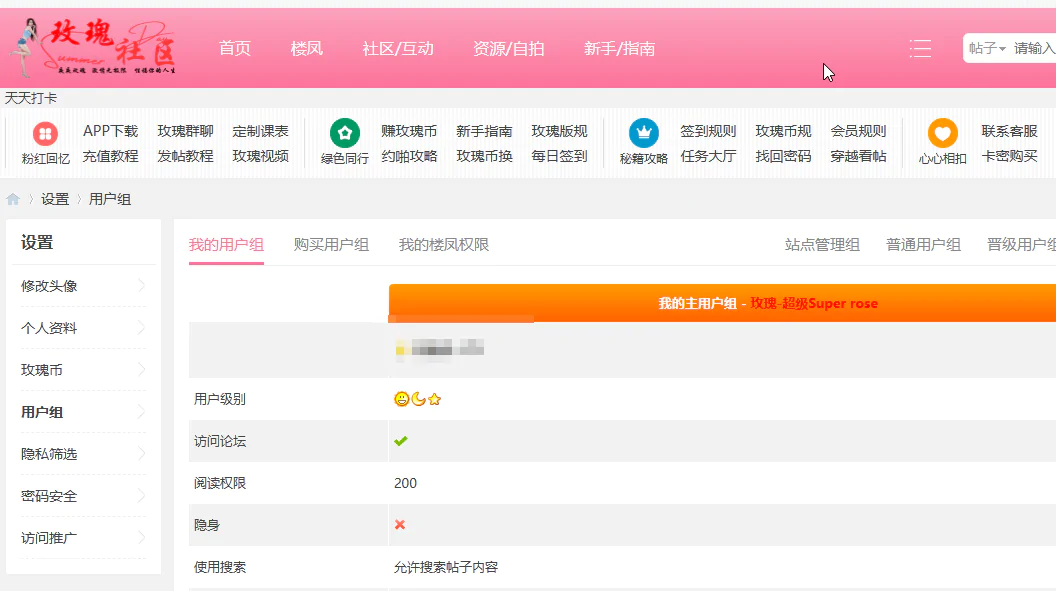Open the 玫瑰视频 link
Screen dimensions: 1056x591
tap(261, 156)
